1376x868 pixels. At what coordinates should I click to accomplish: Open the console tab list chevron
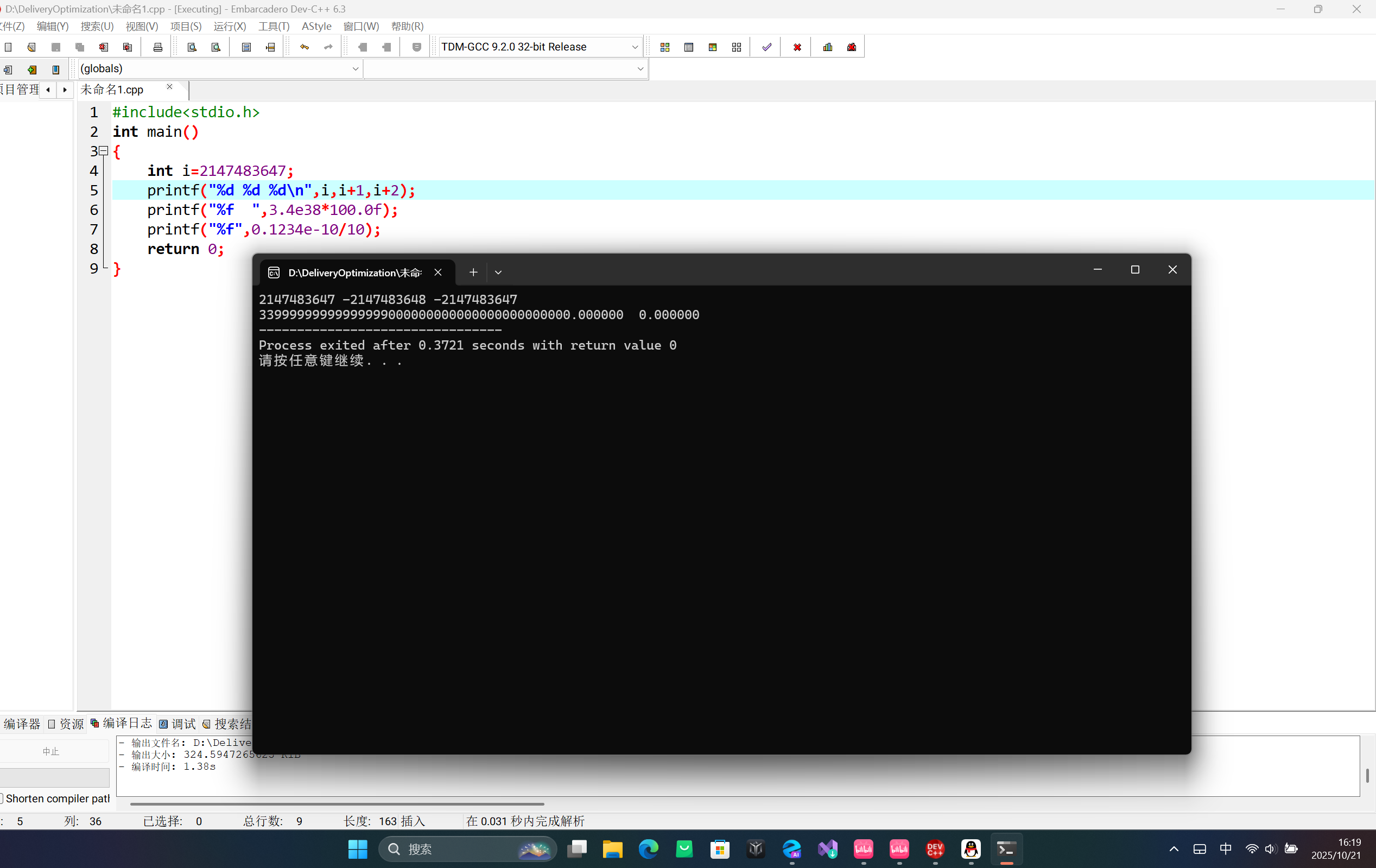(498, 273)
